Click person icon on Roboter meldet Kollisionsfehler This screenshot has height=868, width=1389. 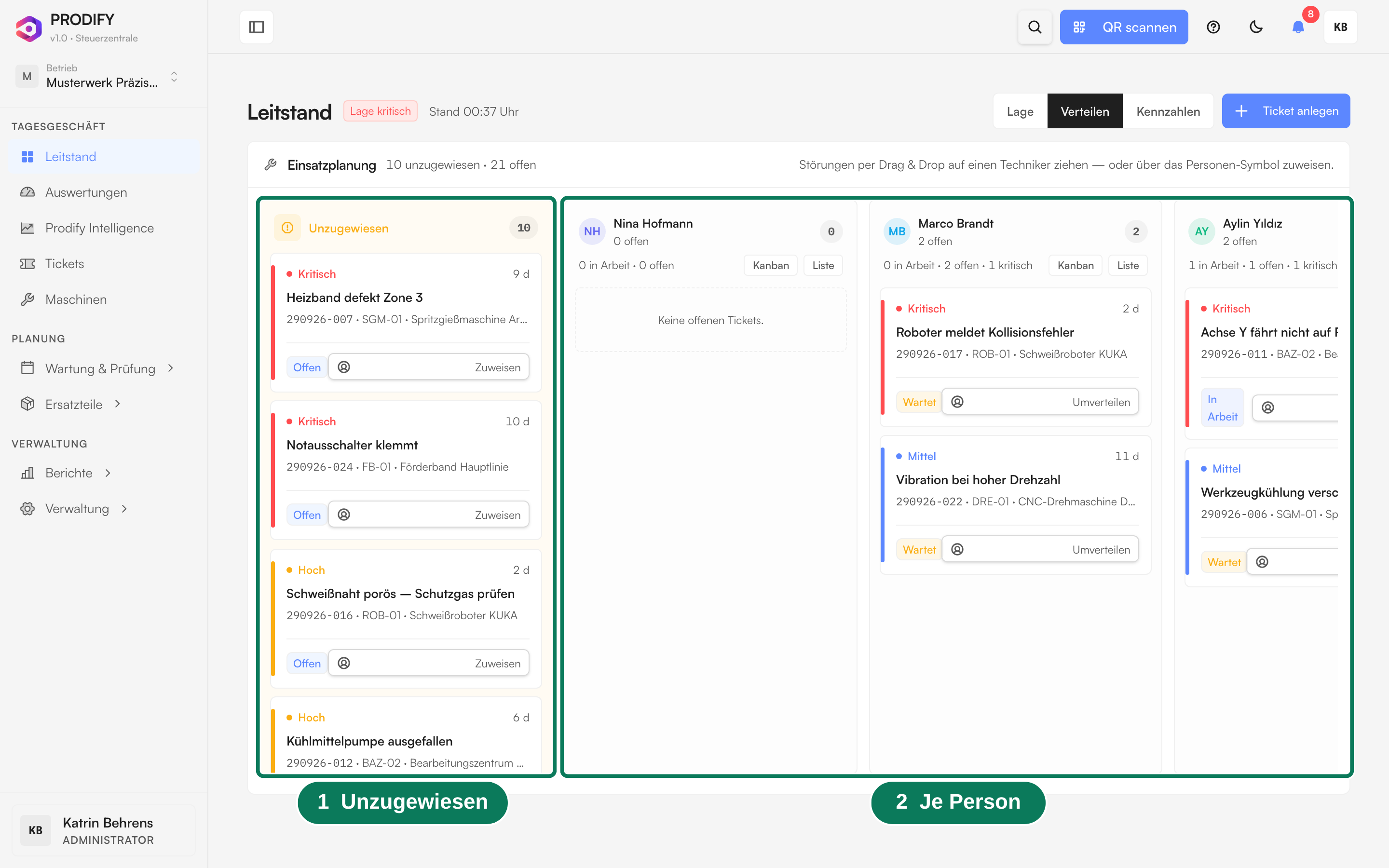pos(957,402)
